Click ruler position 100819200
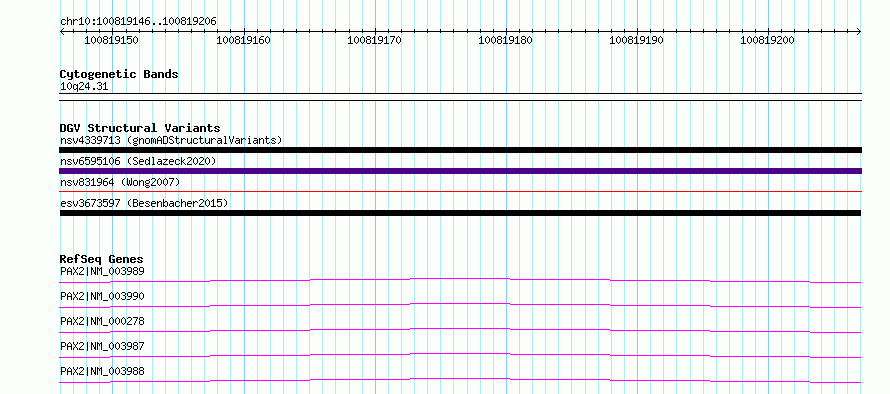This screenshot has height=394, width=890. (767, 41)
